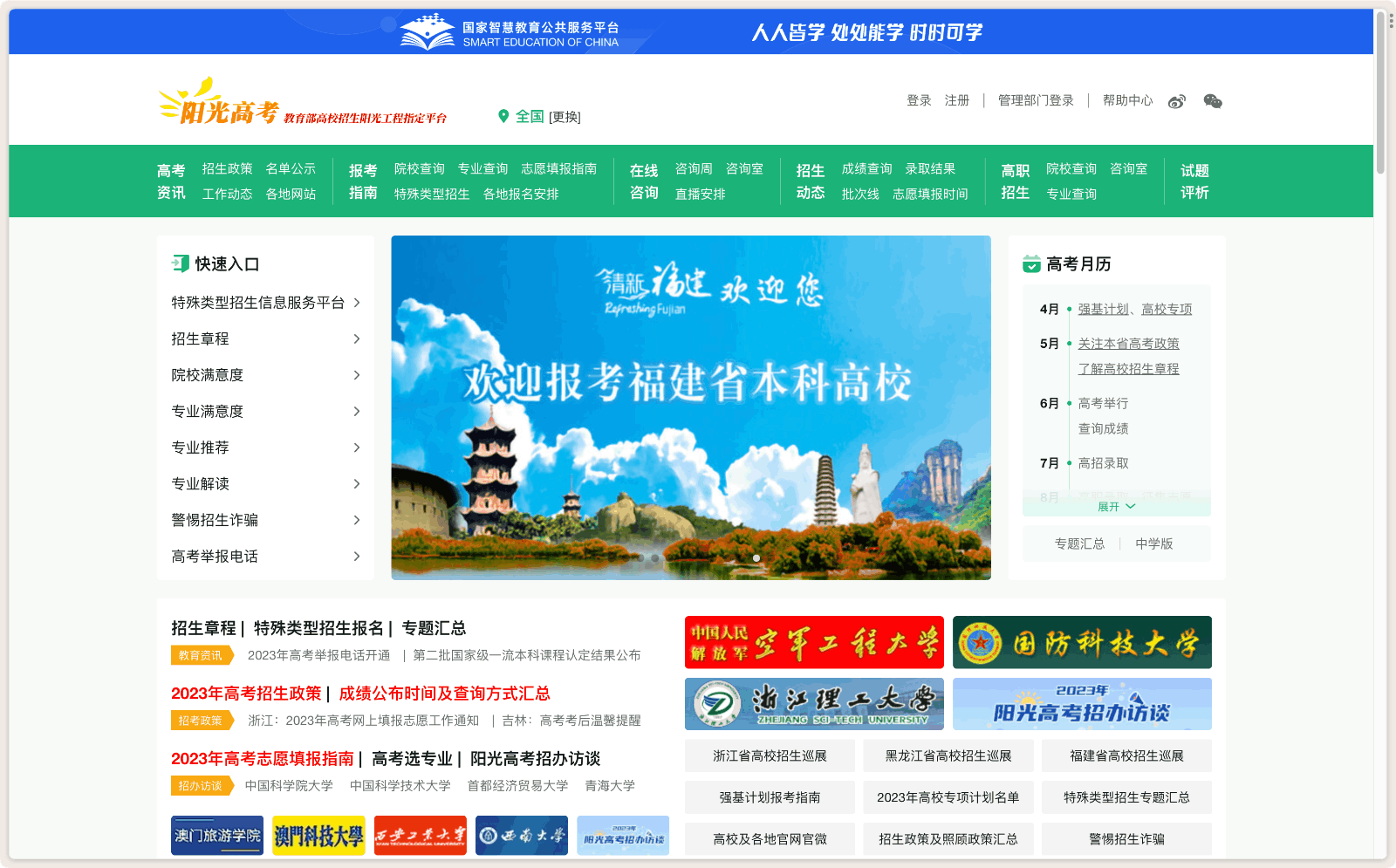The height and width of the screenshot is (868, 1396).
Task: Select the active white carousel dot
Action: tap(756, 558)
